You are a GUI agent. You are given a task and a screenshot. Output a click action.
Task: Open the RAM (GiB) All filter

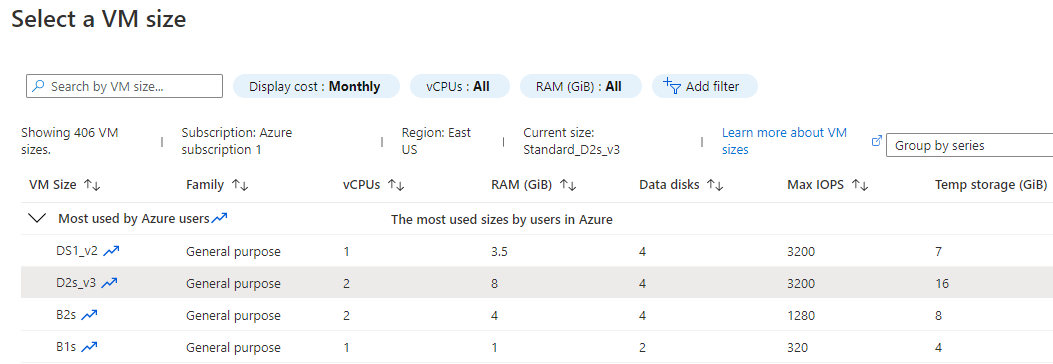[580, 86]
